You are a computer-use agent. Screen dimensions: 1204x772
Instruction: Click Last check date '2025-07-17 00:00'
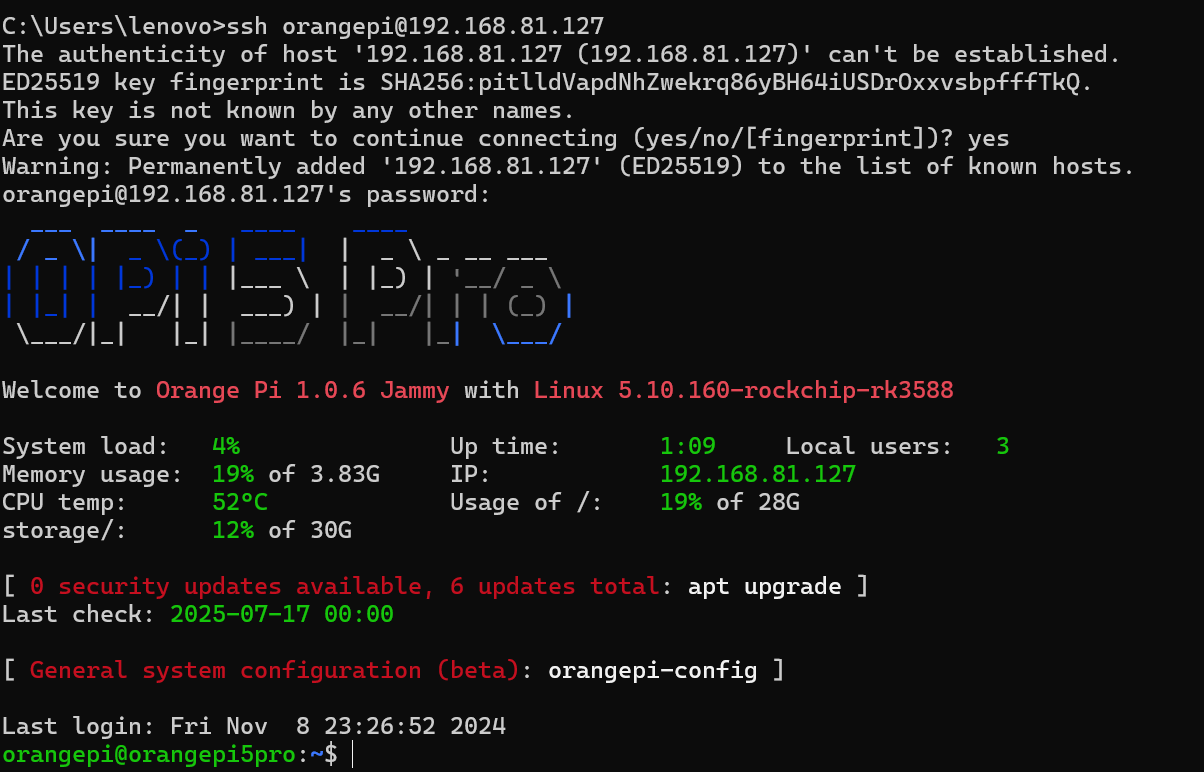click(x=282, y=613)
